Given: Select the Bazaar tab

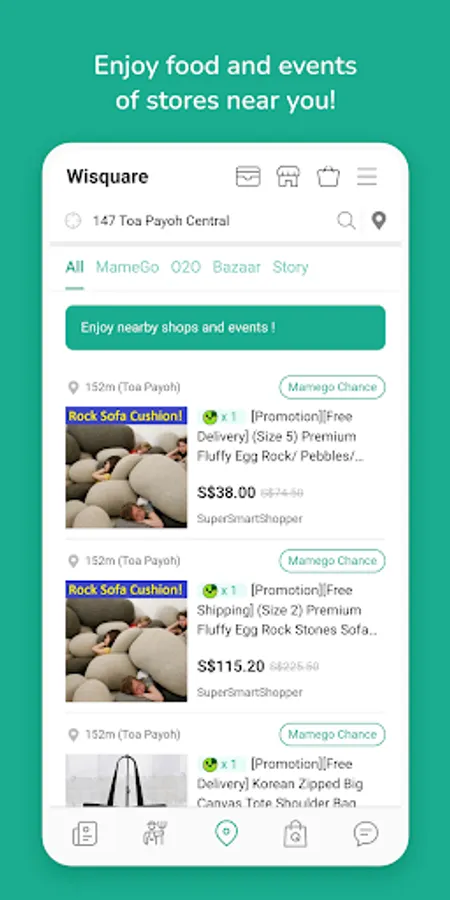Looking at the screenshot, I should coord(236,267).
